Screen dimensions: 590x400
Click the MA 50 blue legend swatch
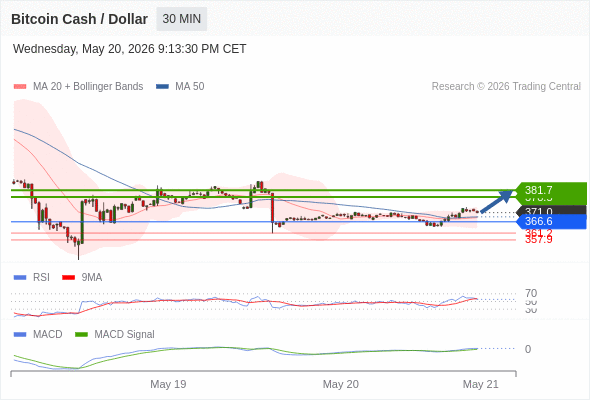[x=162, y=87]
